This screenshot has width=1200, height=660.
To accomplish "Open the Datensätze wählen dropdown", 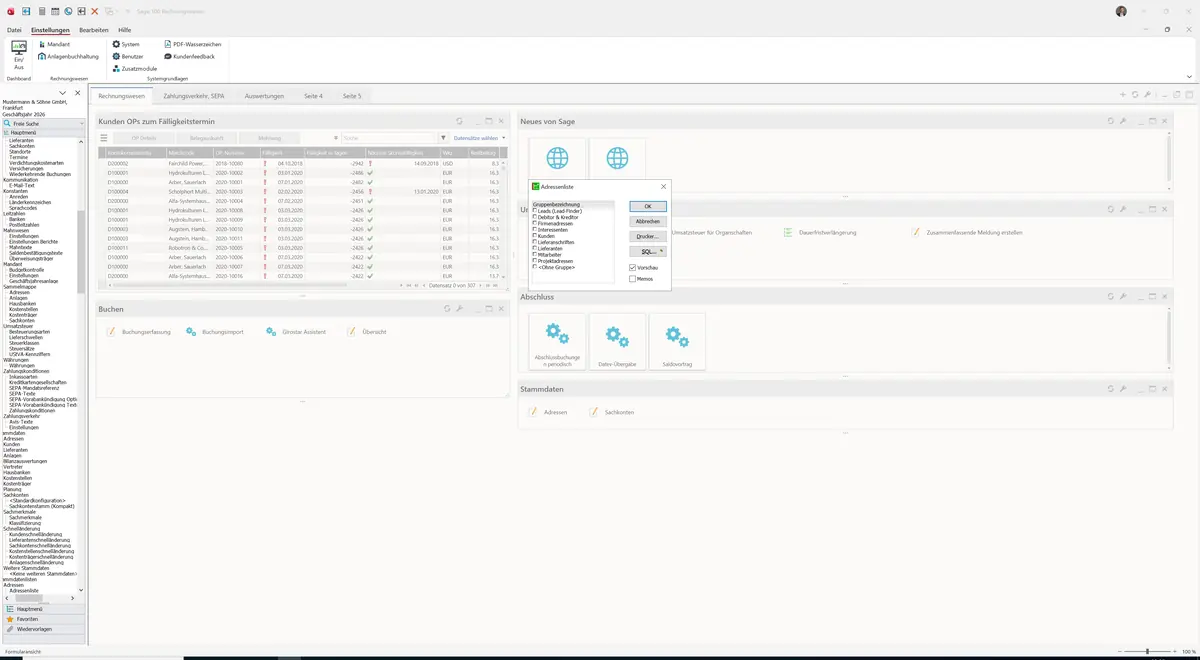I will click(480, 138).
